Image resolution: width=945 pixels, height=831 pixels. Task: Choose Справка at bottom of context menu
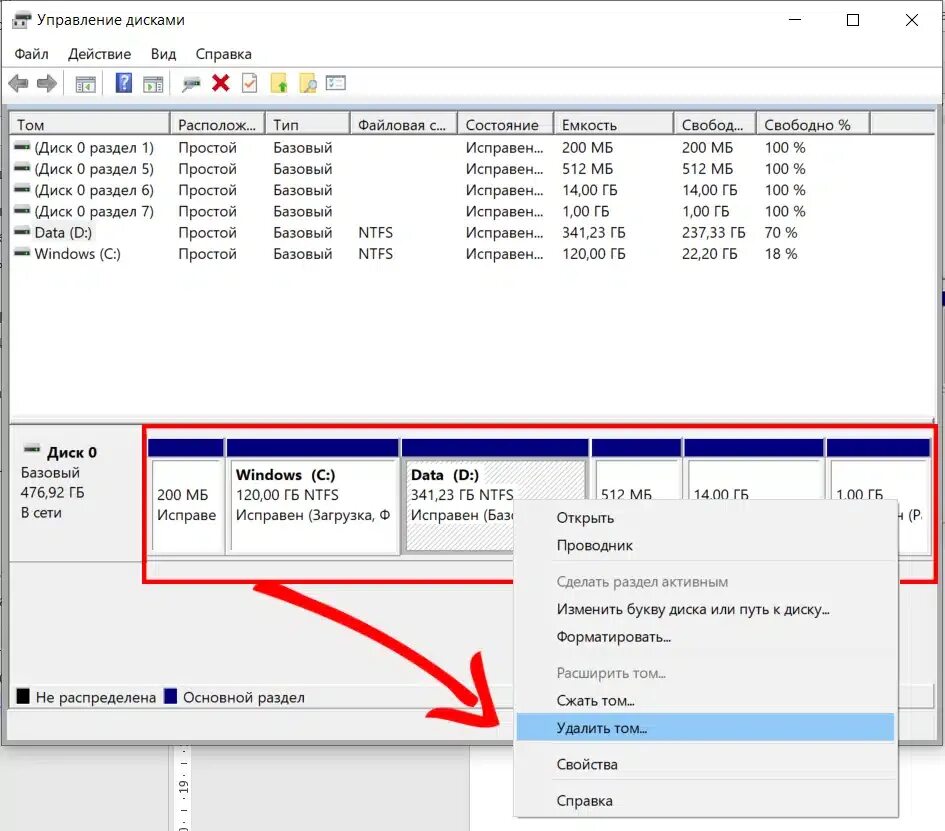pos(706,801)
